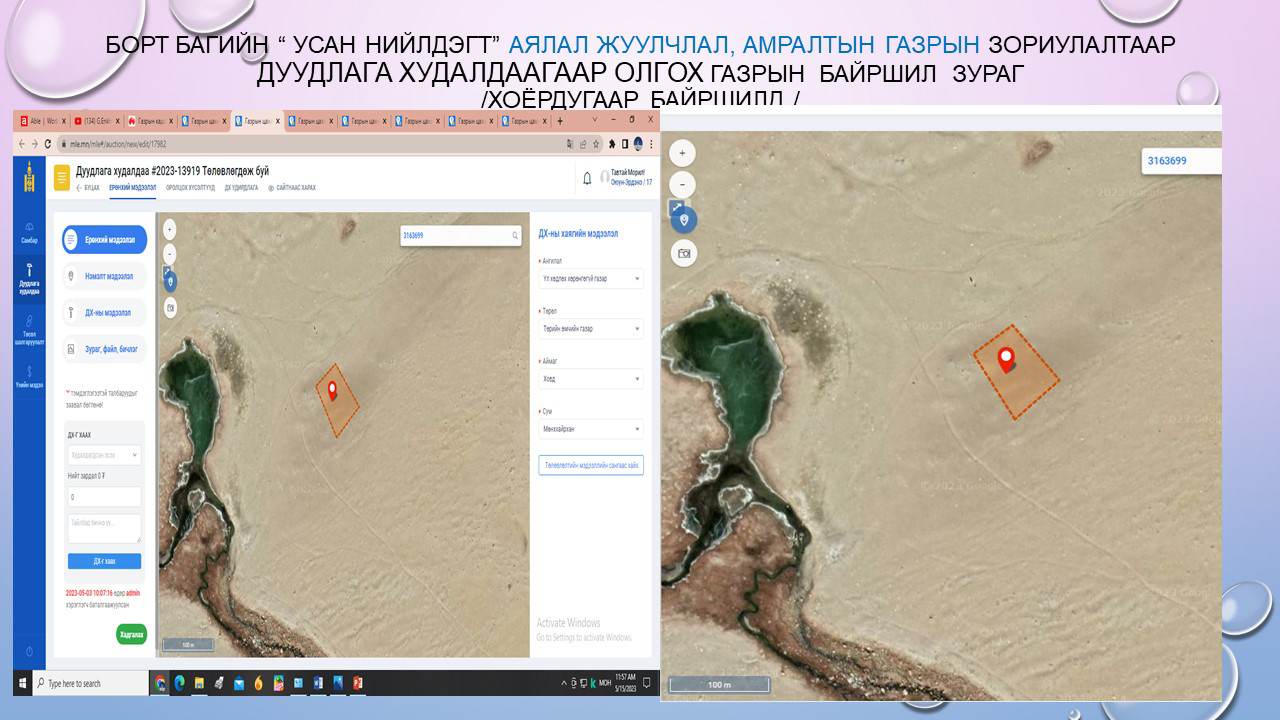Click the blue location icon on the enlarged map
1280x720 pixels.
tap(684, 219)
